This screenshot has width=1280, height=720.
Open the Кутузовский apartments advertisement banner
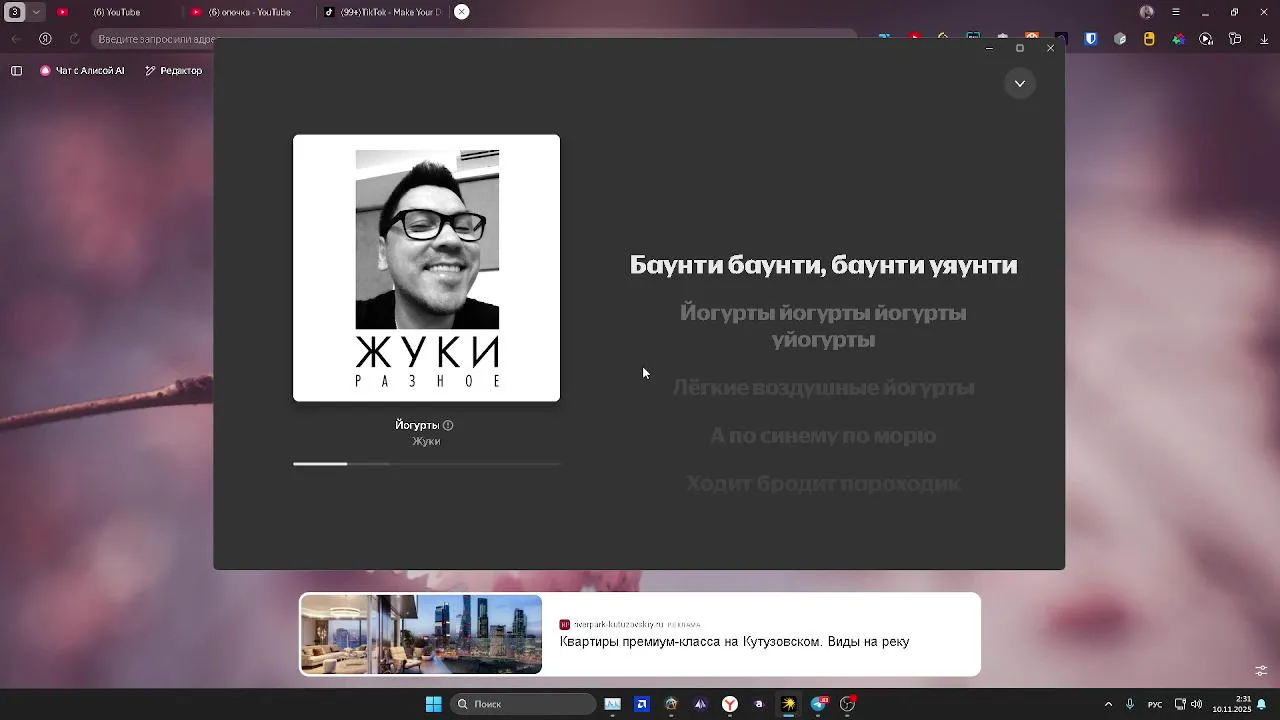coord(640,634)
